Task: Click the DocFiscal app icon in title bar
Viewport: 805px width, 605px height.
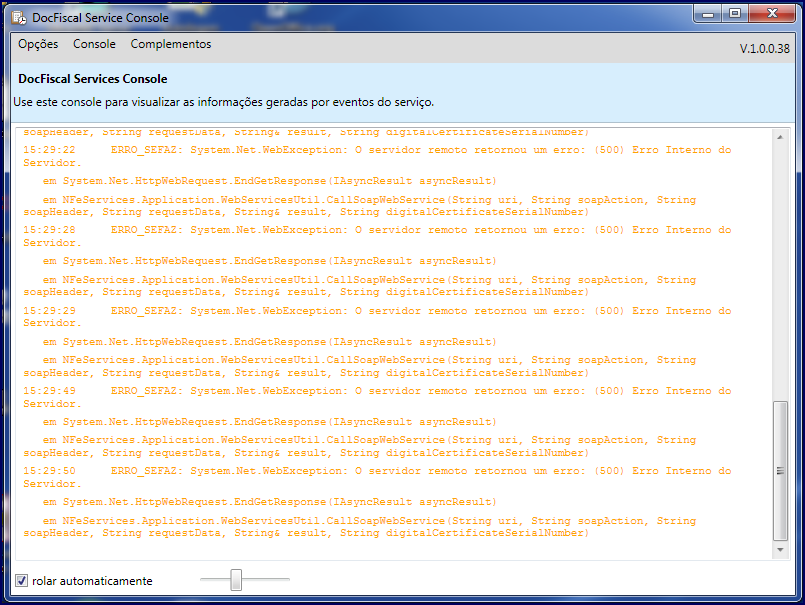Action: [x=19, y=18]
